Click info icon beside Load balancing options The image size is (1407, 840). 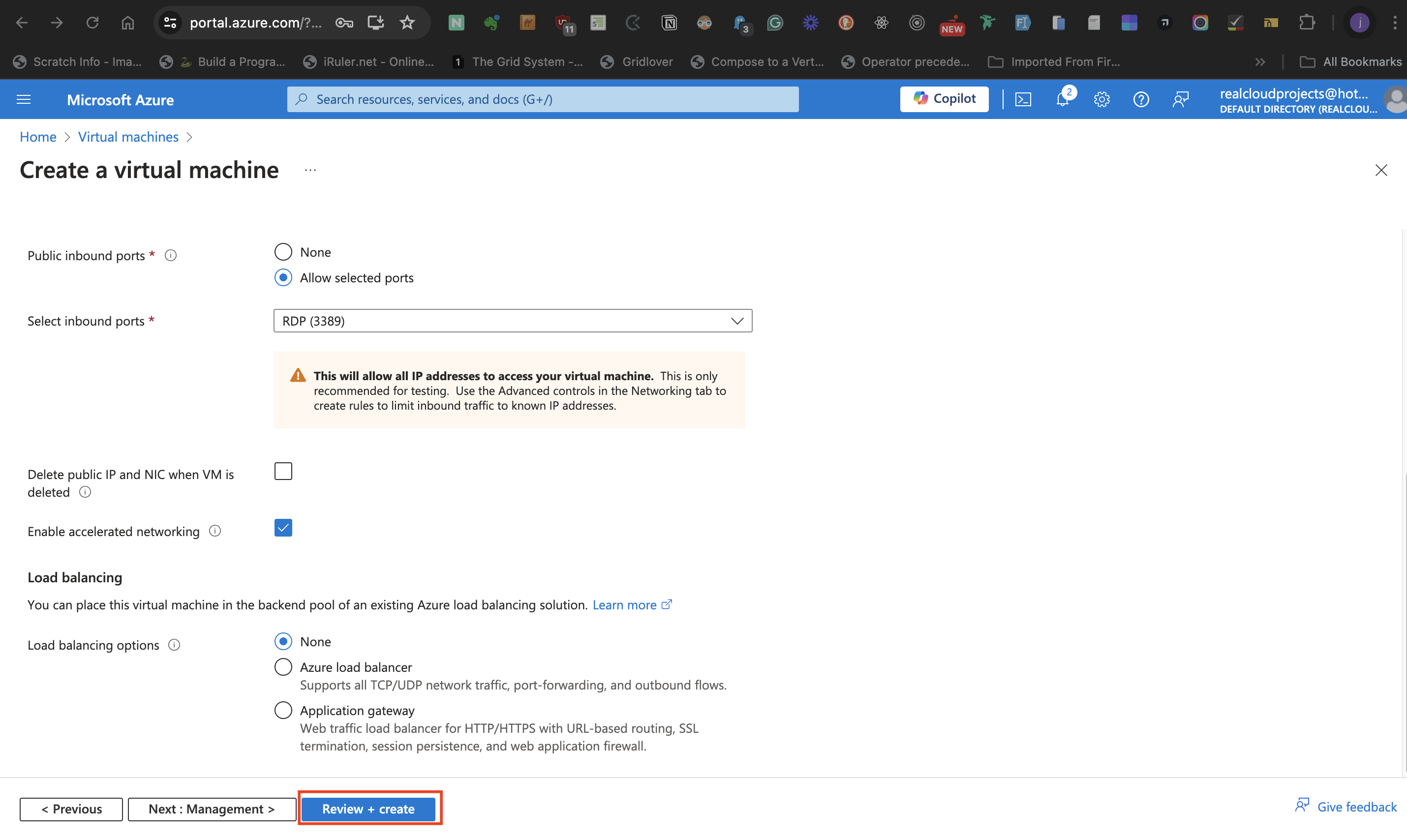[174, 645]
